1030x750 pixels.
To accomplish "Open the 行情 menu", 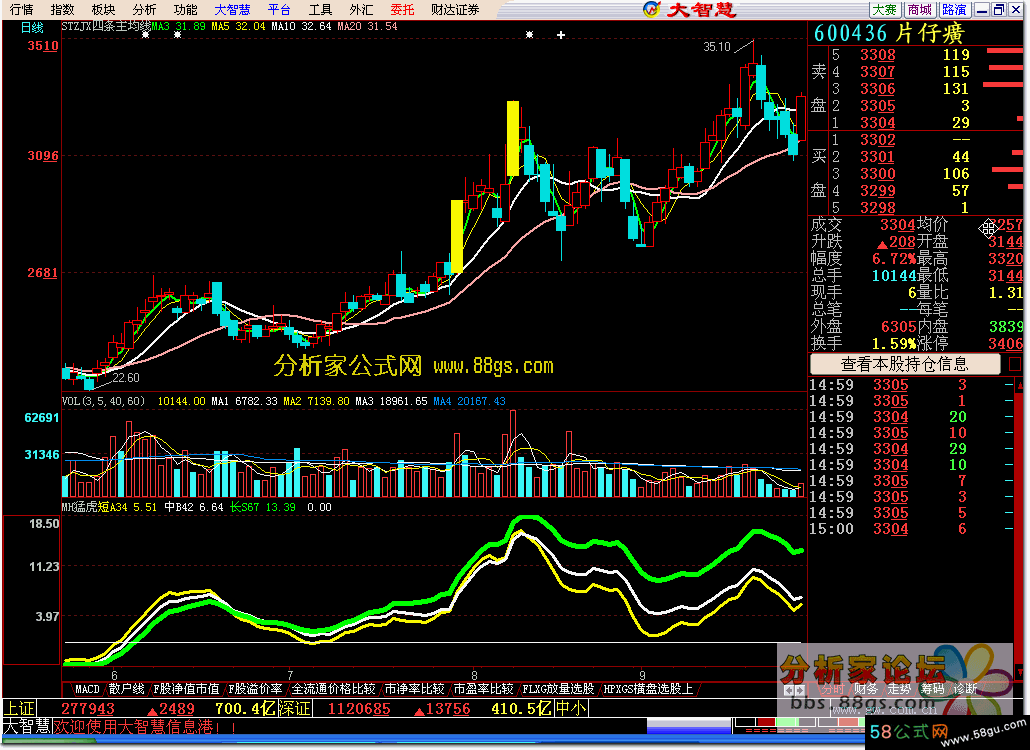I will (22, 9).
